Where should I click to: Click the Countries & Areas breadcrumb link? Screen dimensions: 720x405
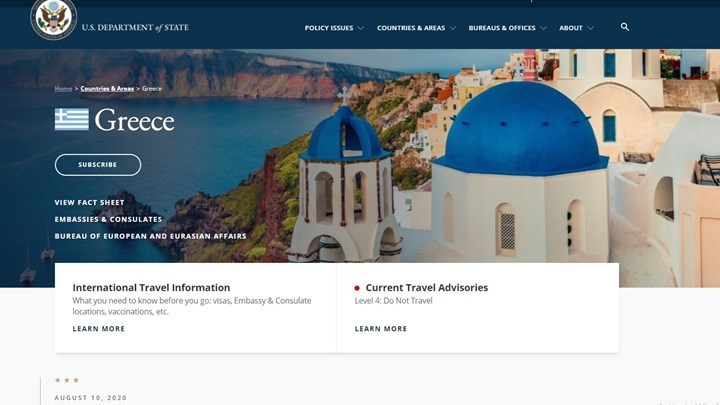click(107, 89)
